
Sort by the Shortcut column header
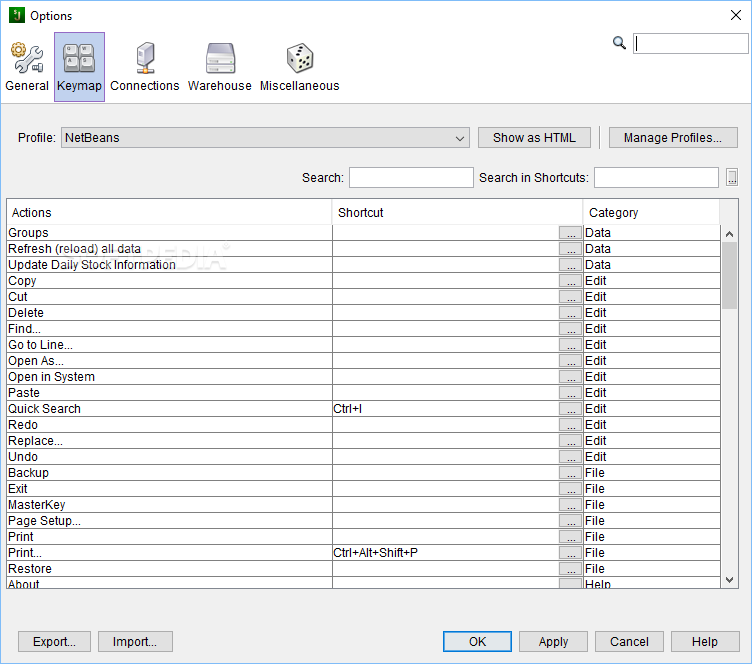[457, 212]
